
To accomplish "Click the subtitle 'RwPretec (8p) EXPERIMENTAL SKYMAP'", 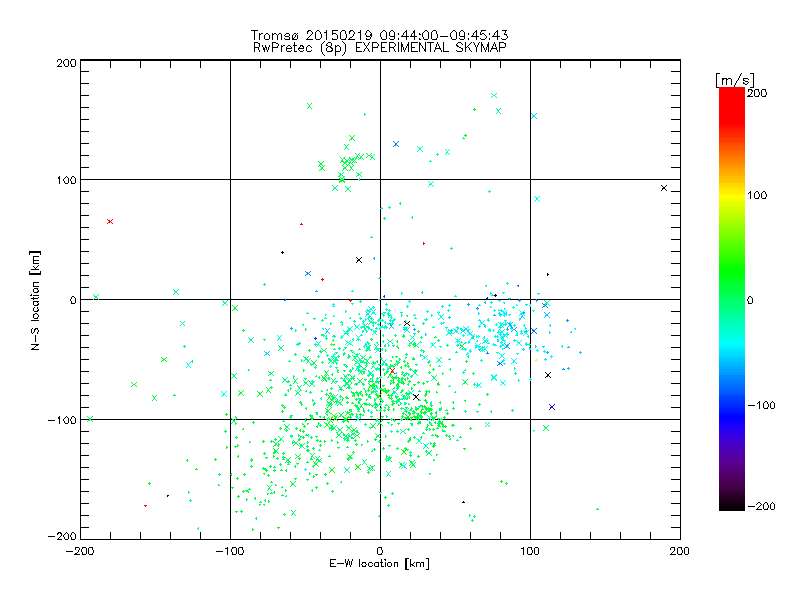I will [380, 48].
